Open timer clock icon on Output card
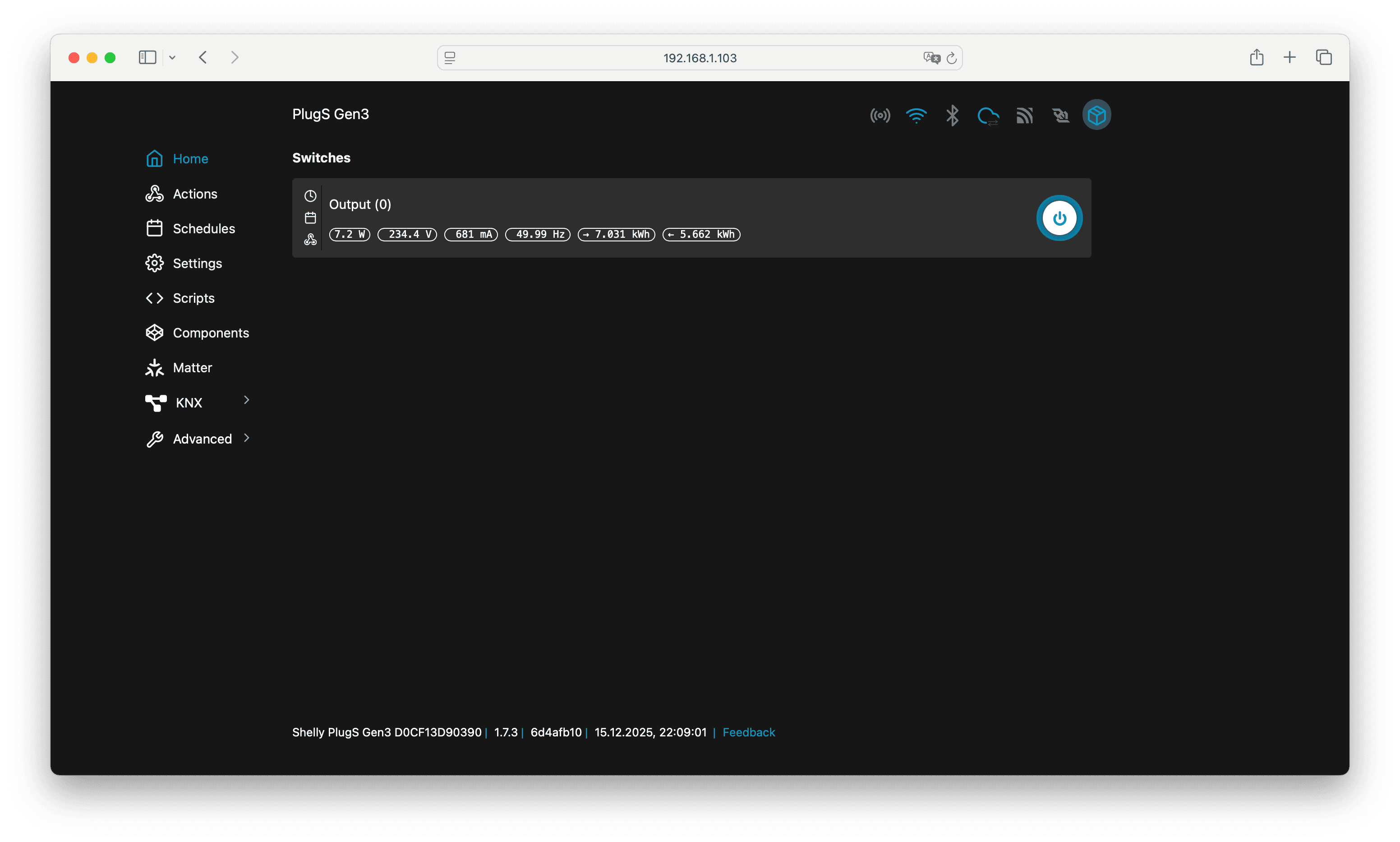 pyautogui.click(x=310, y=196)
